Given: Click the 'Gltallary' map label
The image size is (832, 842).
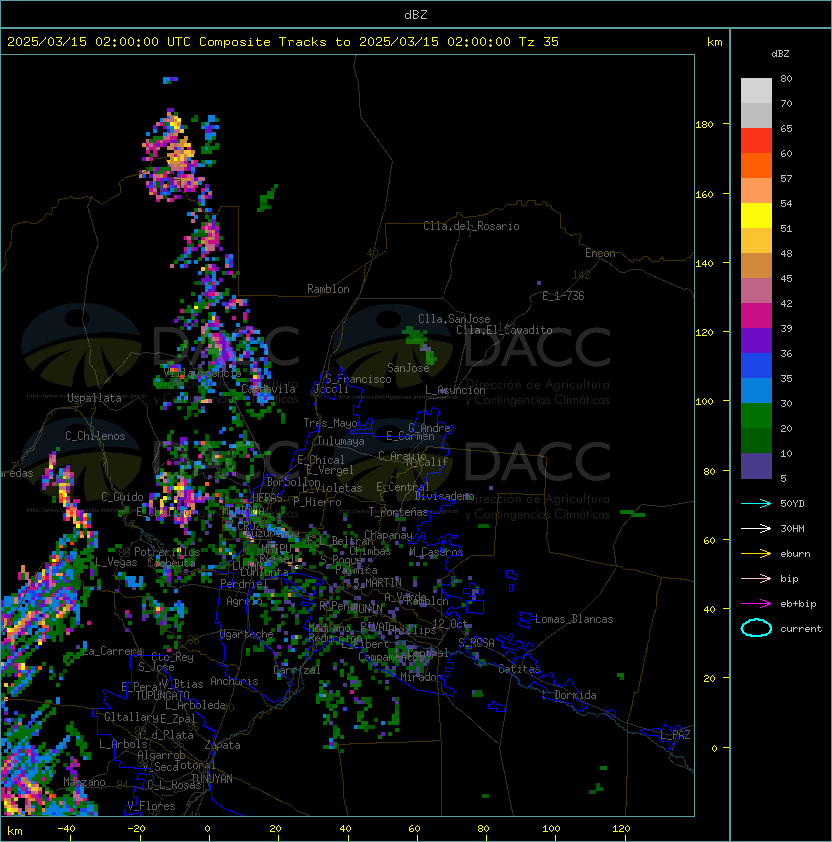Looking at the screenshot, I should (x=131, y=717).
